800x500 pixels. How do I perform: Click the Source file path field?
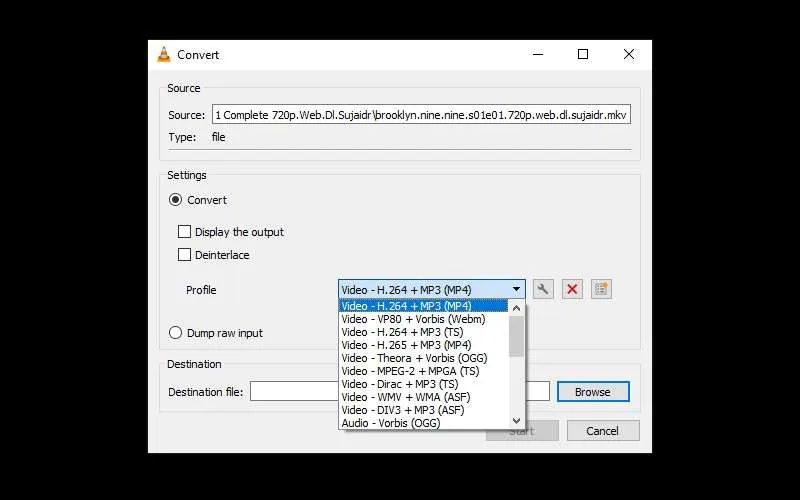coord(421,115)
